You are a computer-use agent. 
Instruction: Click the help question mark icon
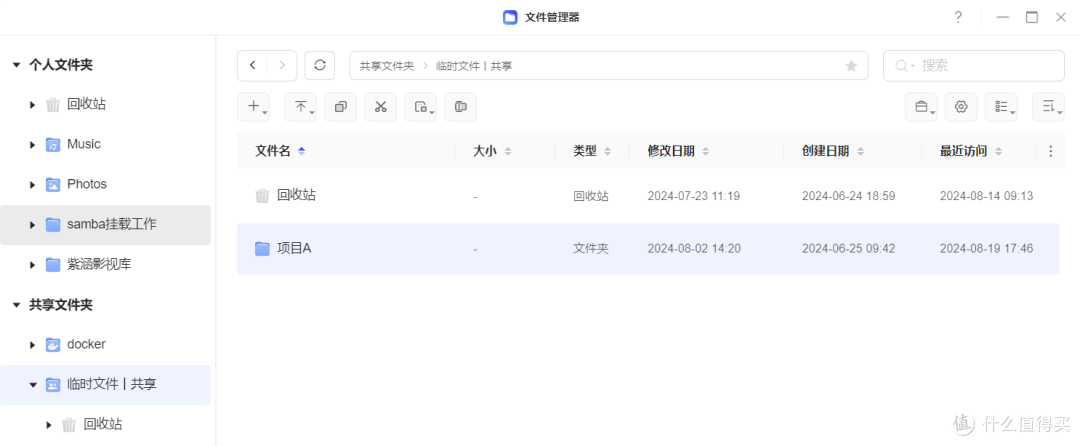tap(957, 17)
